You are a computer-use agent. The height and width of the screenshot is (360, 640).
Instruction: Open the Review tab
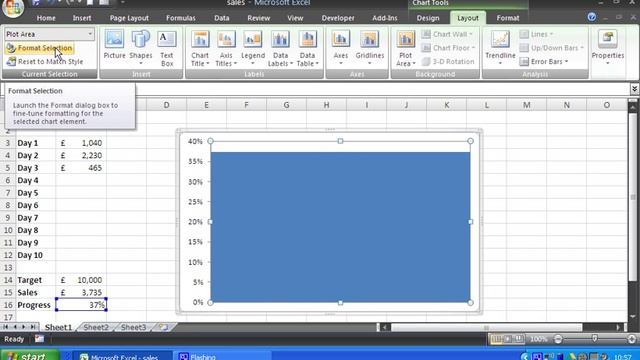pyautogui.click(x=258, y=18)
